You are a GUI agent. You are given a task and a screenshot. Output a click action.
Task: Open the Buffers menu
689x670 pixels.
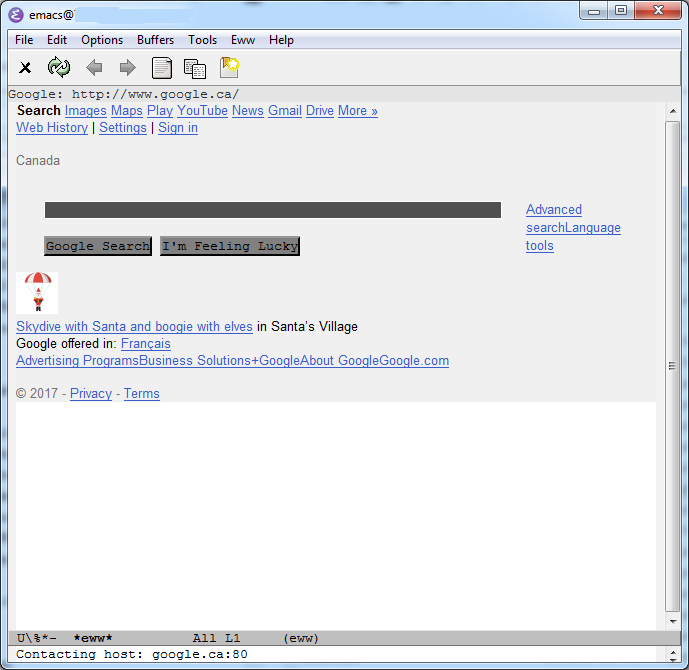coord(156,40)
